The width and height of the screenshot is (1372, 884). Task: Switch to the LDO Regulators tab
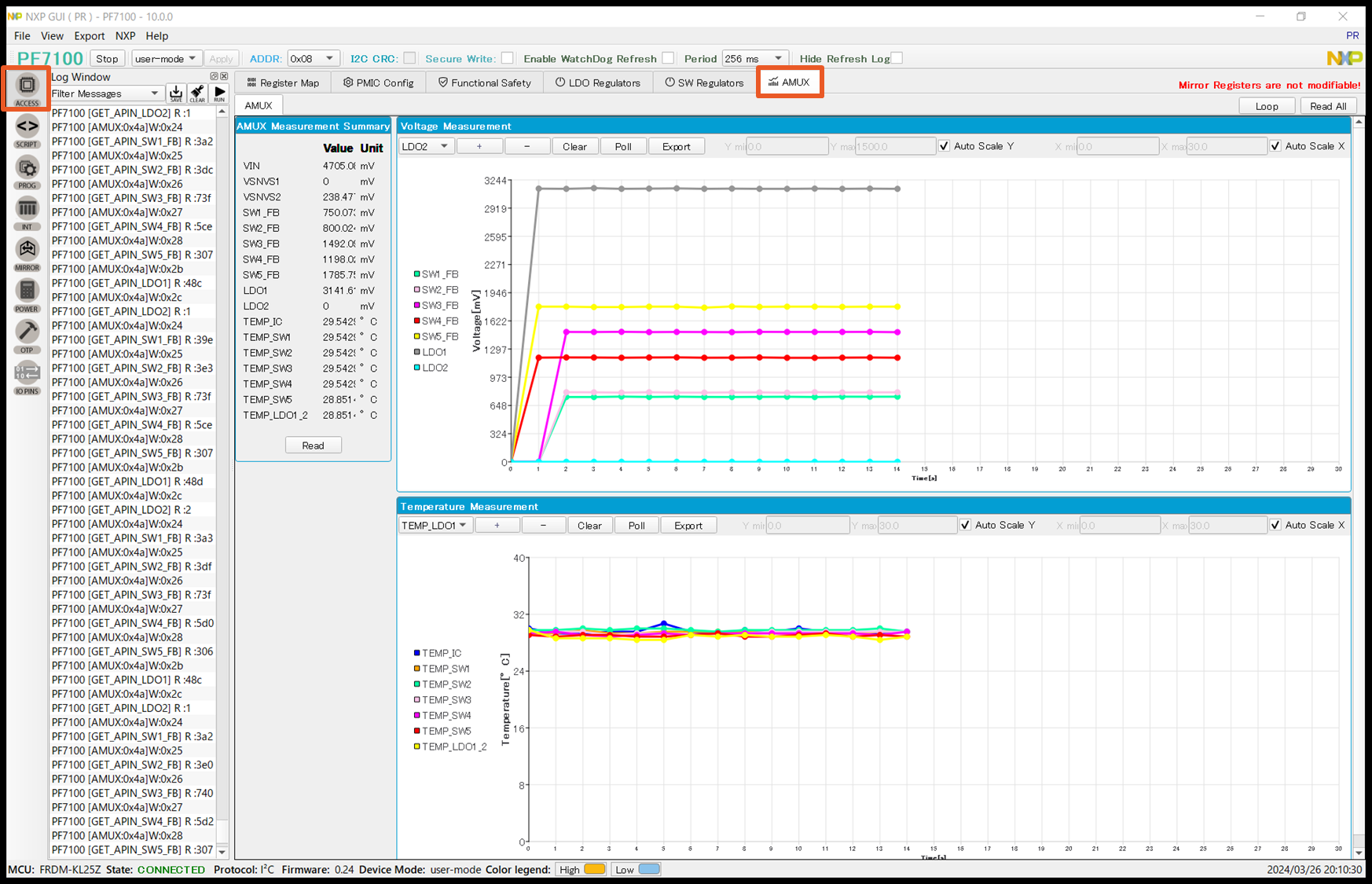(x=597, y=83)
